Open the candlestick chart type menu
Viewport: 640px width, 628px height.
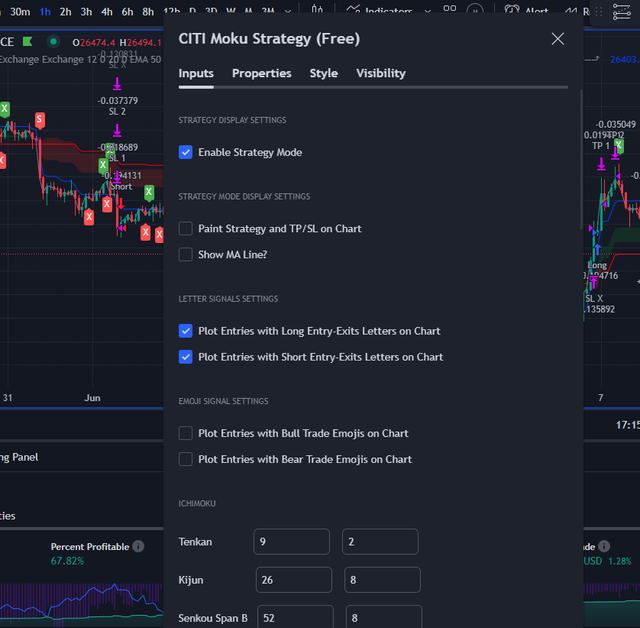[317, 9]
